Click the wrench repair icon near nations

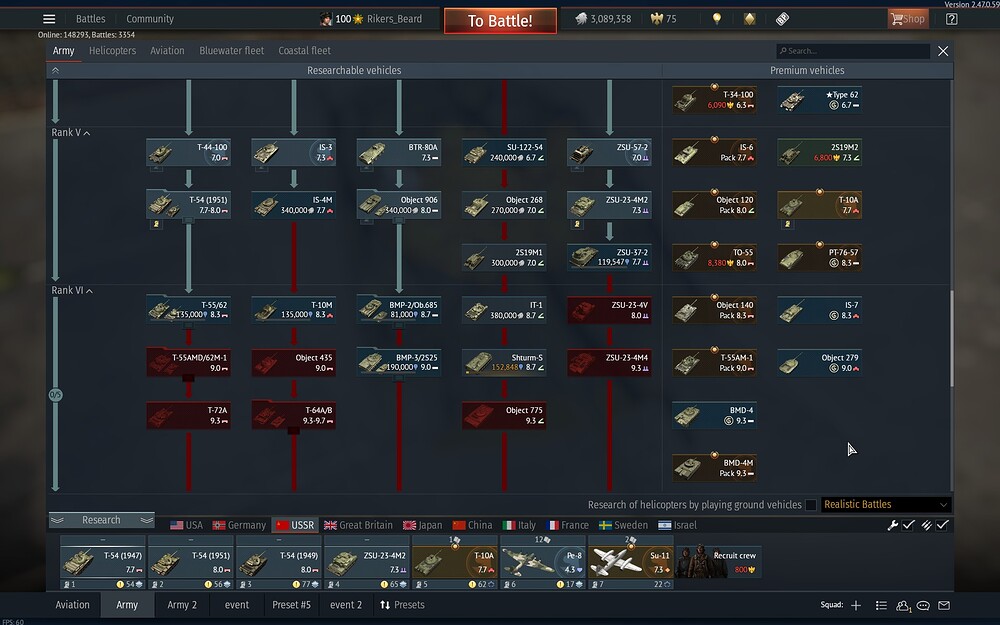[893, 525]
